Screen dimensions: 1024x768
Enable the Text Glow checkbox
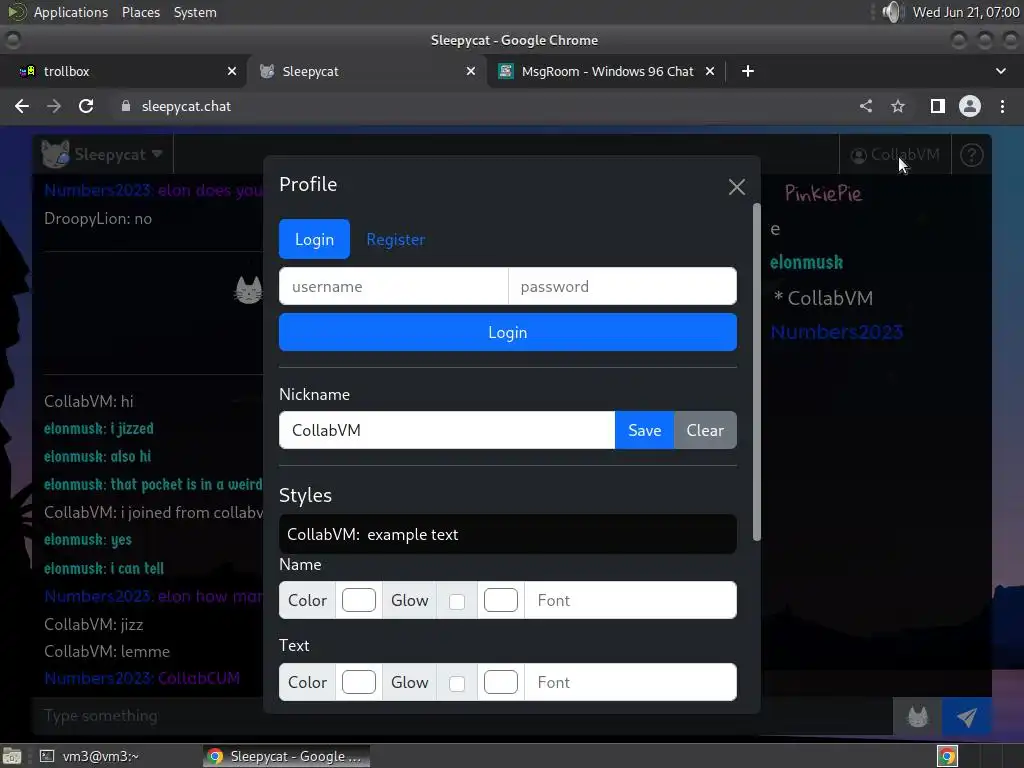pyautogui.click(x=457, y=684)
